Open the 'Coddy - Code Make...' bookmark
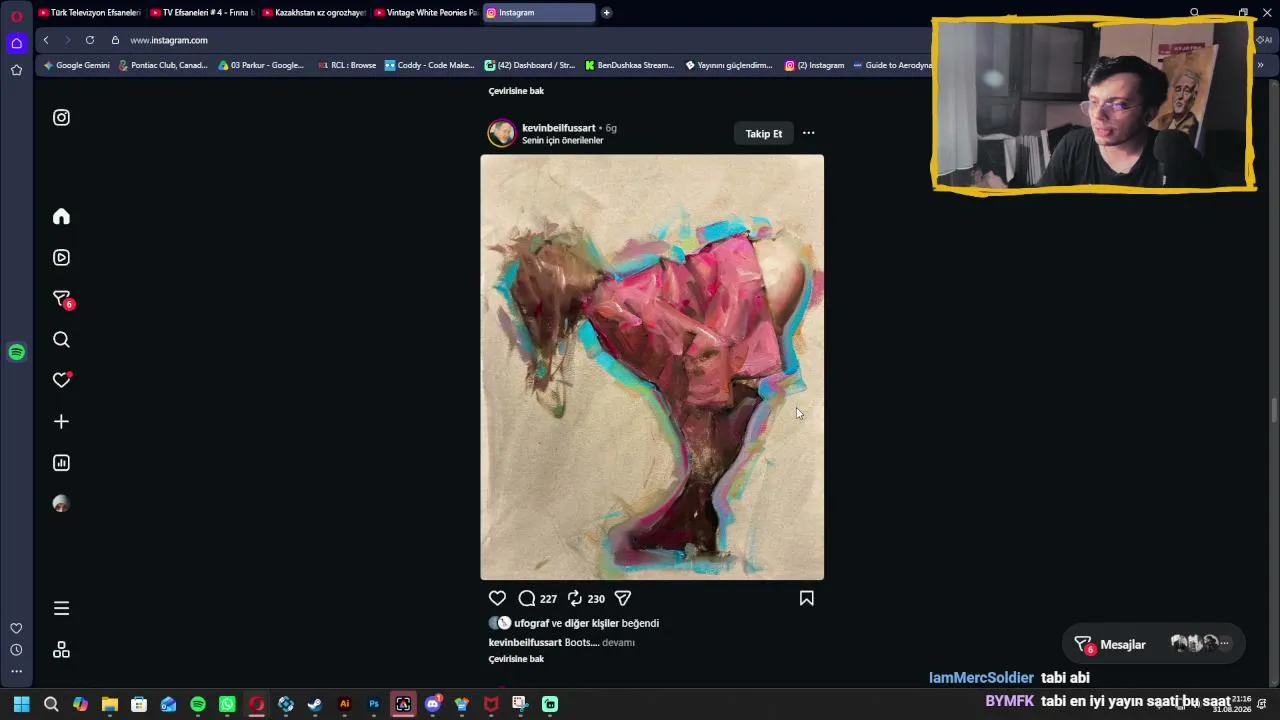 pyautogui.click(x=429, y=65)
